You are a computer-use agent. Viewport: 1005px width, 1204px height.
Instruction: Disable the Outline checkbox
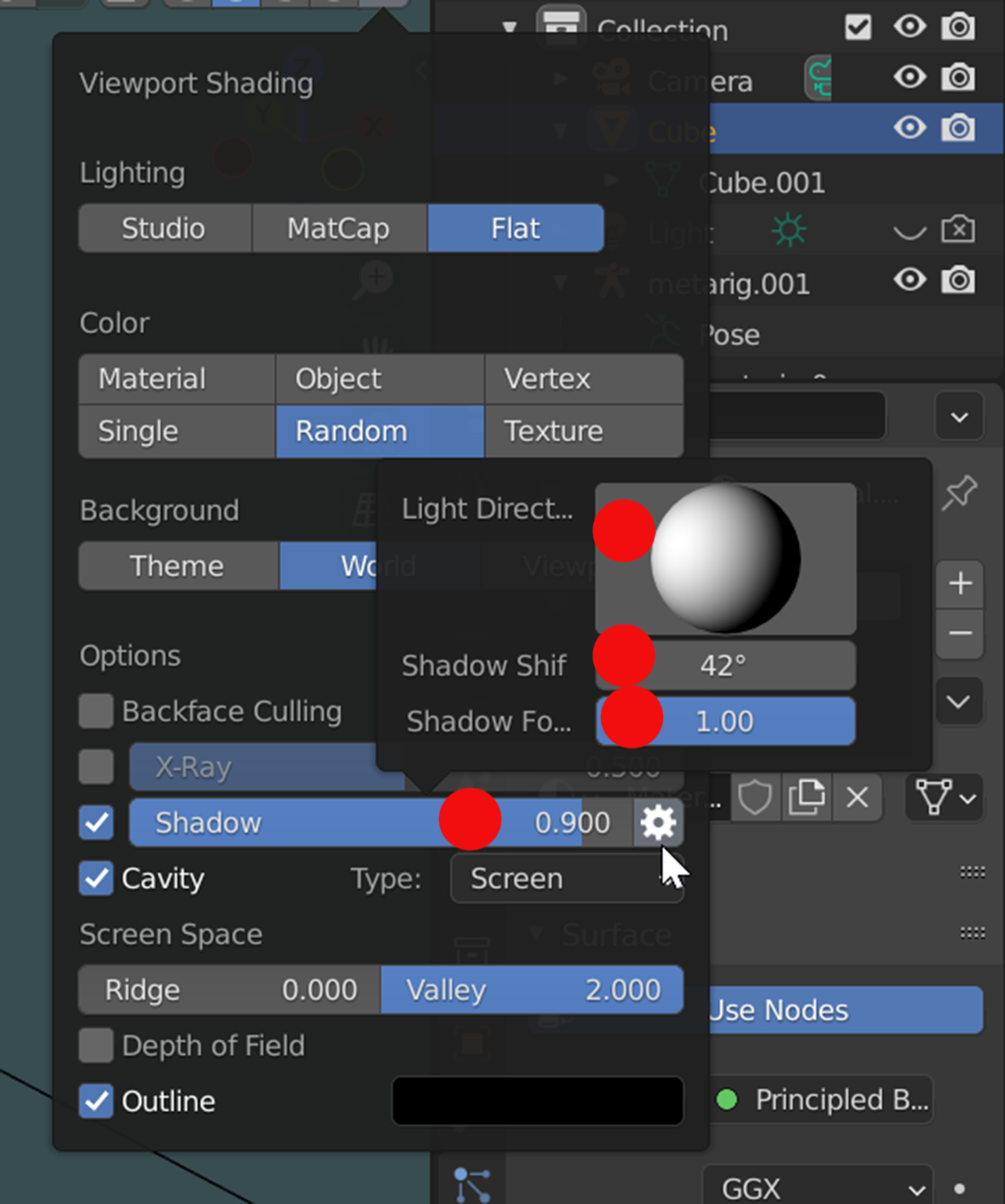click(x=96, y=1101)
